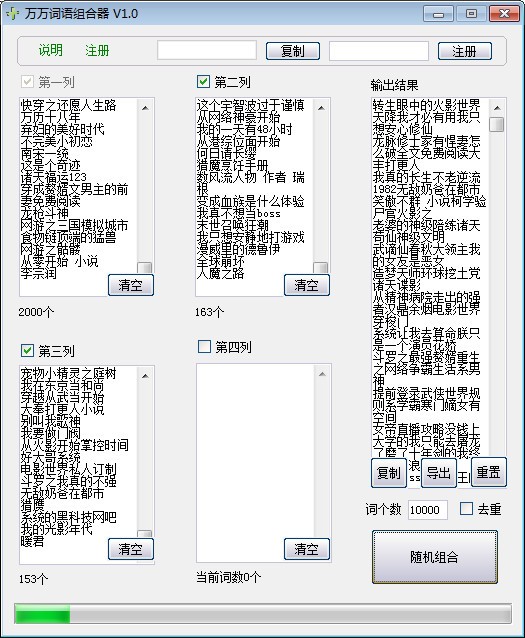The width and height of the screenshot is (525, 638).
Task: Click the up arrow of fourth column scrollbar
Action: point(322,374)
